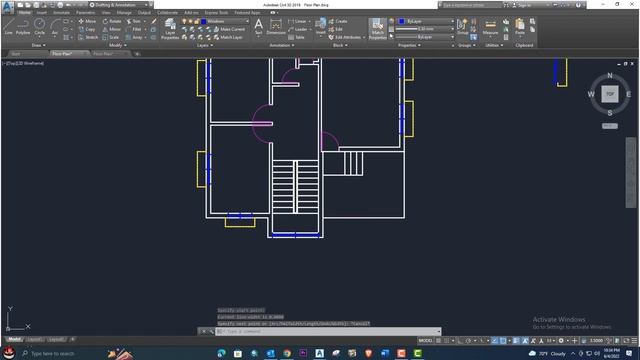Click the Copy tool

click(87, 29)
